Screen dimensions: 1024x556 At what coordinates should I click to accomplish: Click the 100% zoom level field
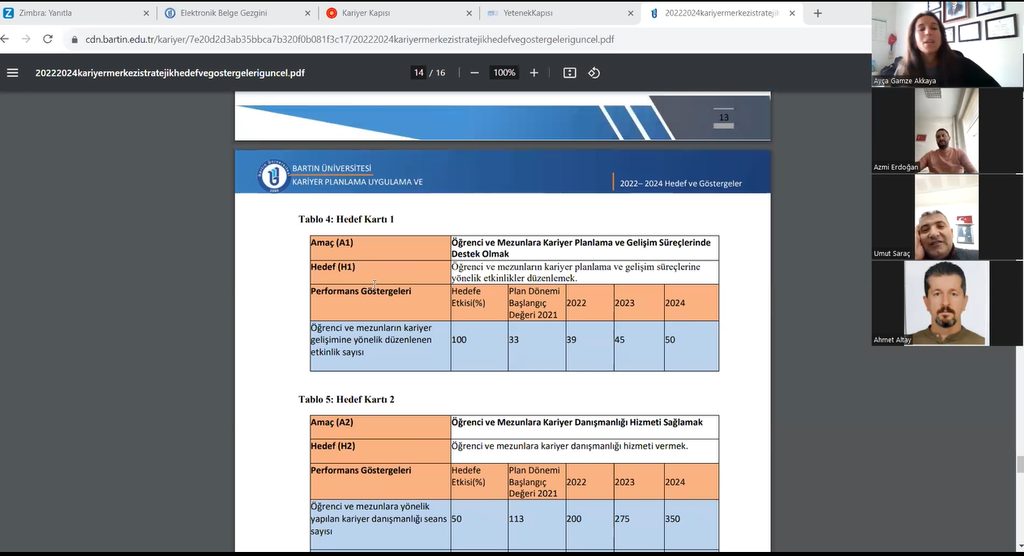click(x=504, y=73)
